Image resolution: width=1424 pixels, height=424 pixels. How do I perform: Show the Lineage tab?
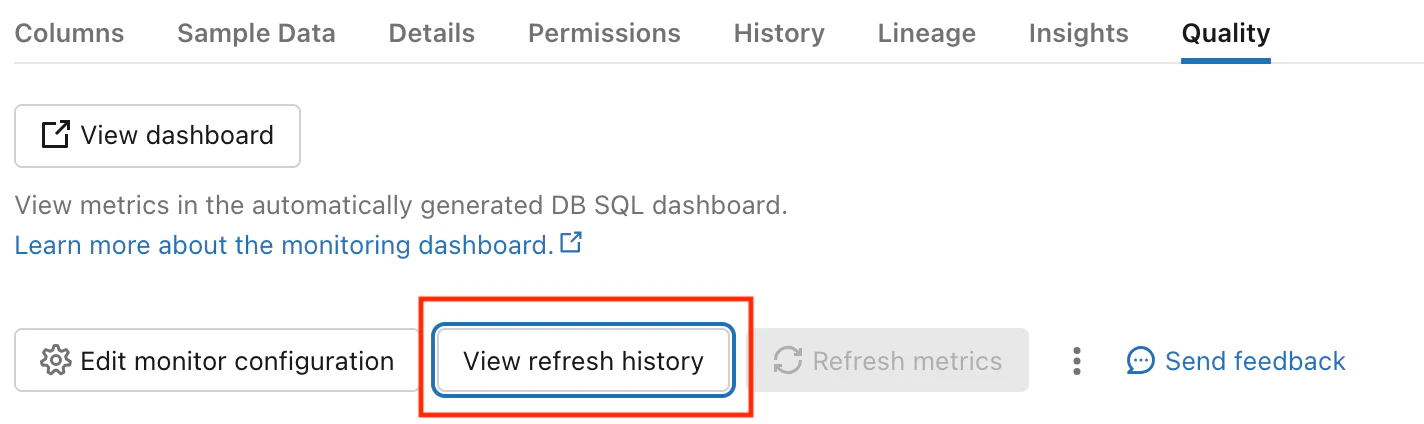926,33
